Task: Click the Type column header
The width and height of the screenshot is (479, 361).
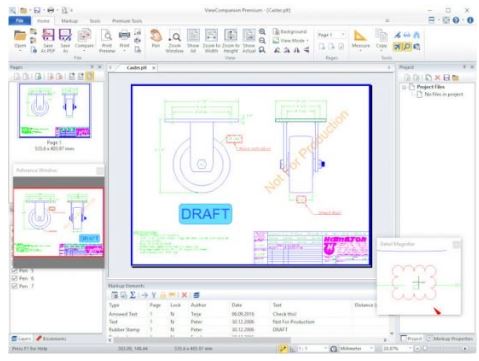Action: tap(114, 305)
